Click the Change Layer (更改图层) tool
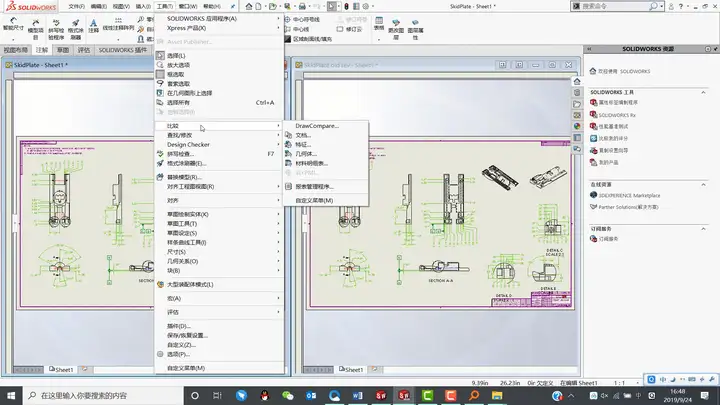The image size is (720, 405). click(x=396, y=29)
